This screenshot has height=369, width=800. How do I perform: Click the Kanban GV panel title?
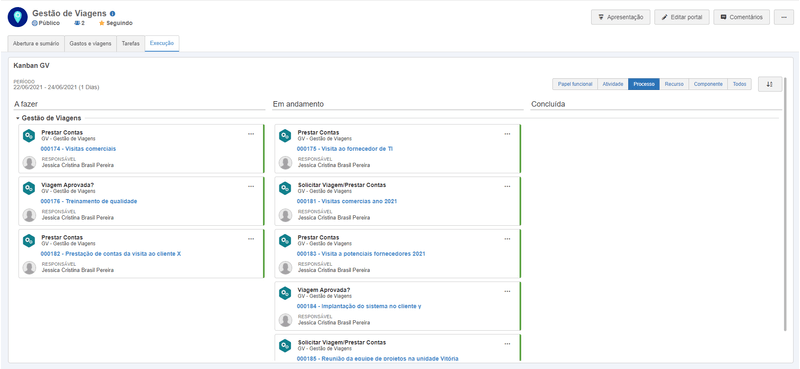point(31,65)
